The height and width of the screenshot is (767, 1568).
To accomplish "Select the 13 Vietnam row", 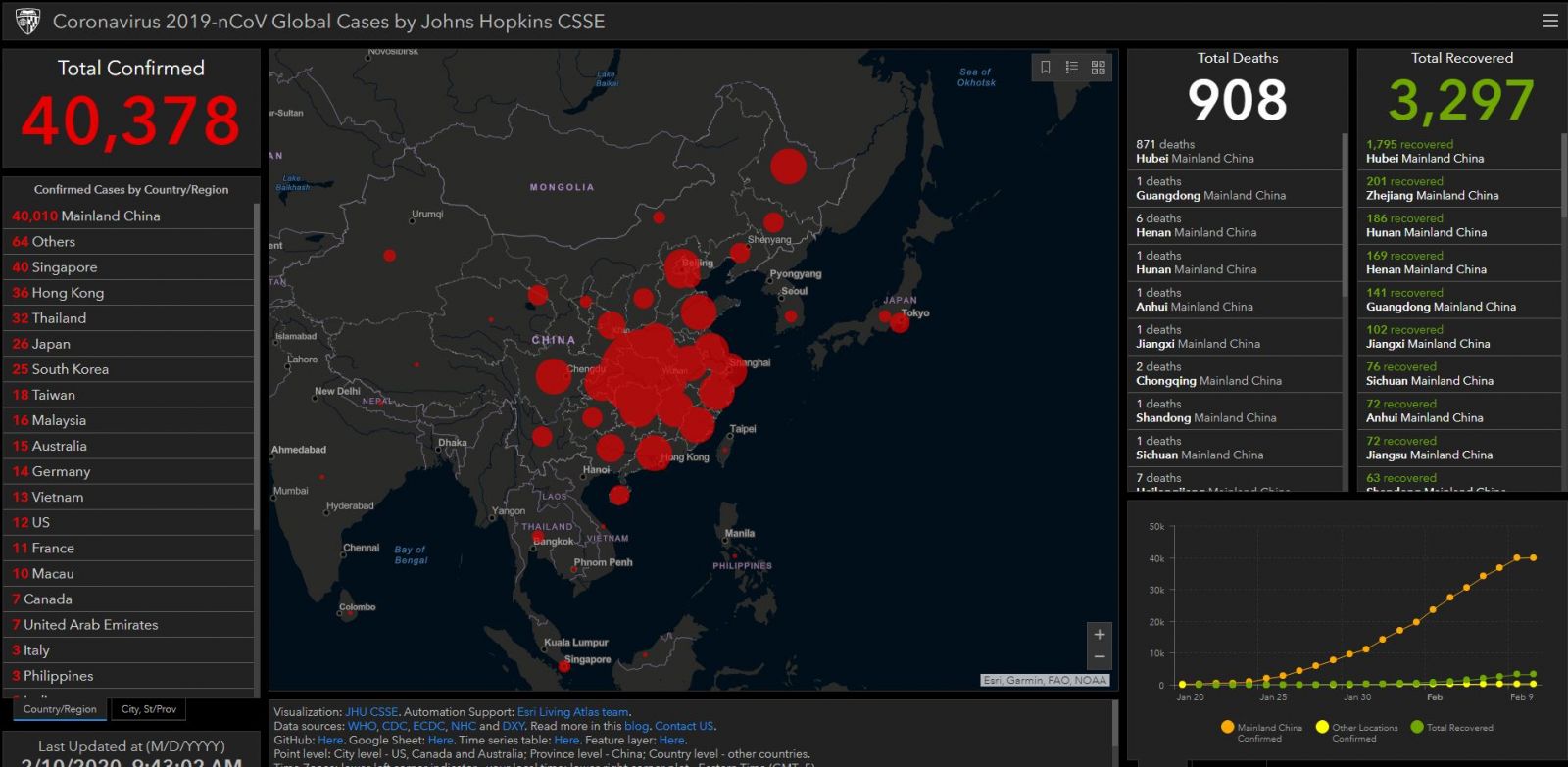I will click(x=128, y=496).
